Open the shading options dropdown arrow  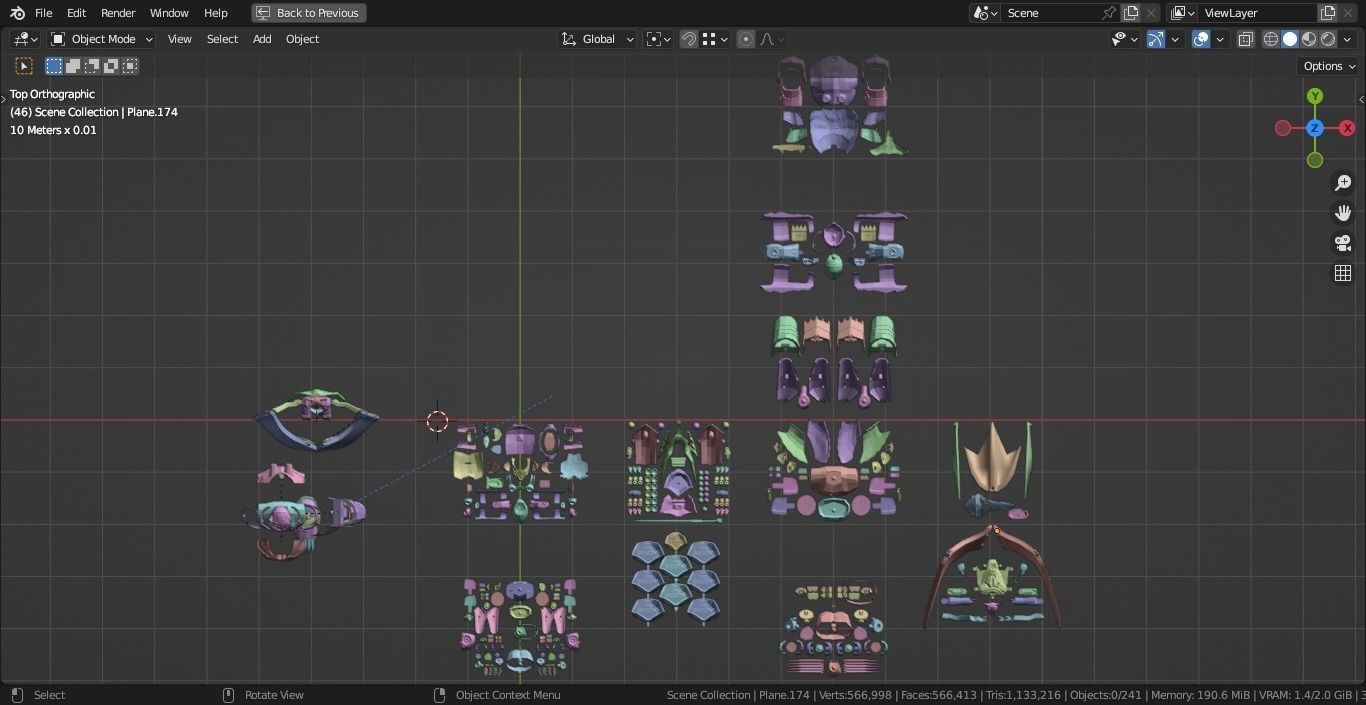pyautogui.click(x=1348, y=39)
